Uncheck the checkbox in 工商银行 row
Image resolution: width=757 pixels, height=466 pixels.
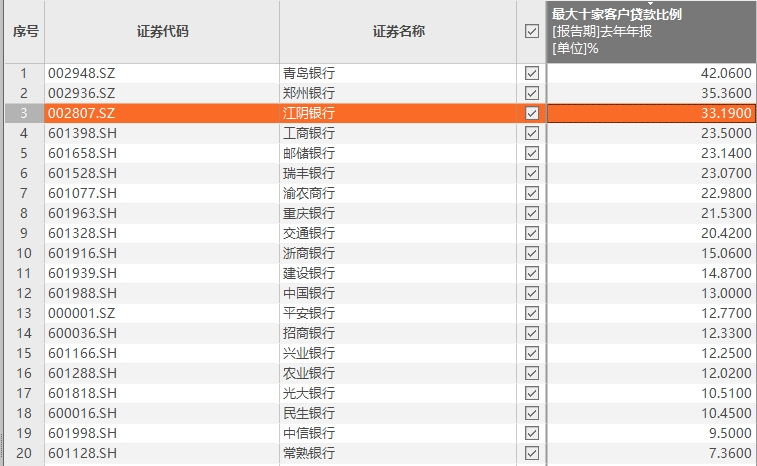[531, 133]
